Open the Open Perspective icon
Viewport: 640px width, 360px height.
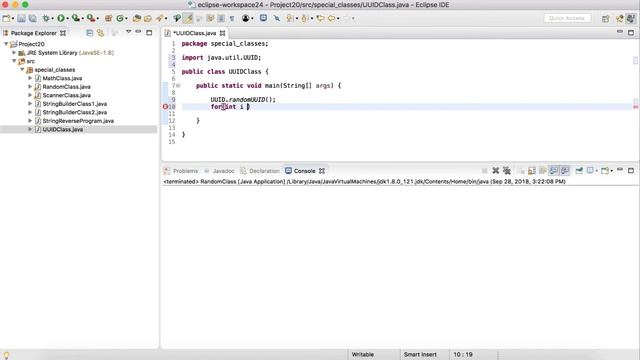(605, 18)
